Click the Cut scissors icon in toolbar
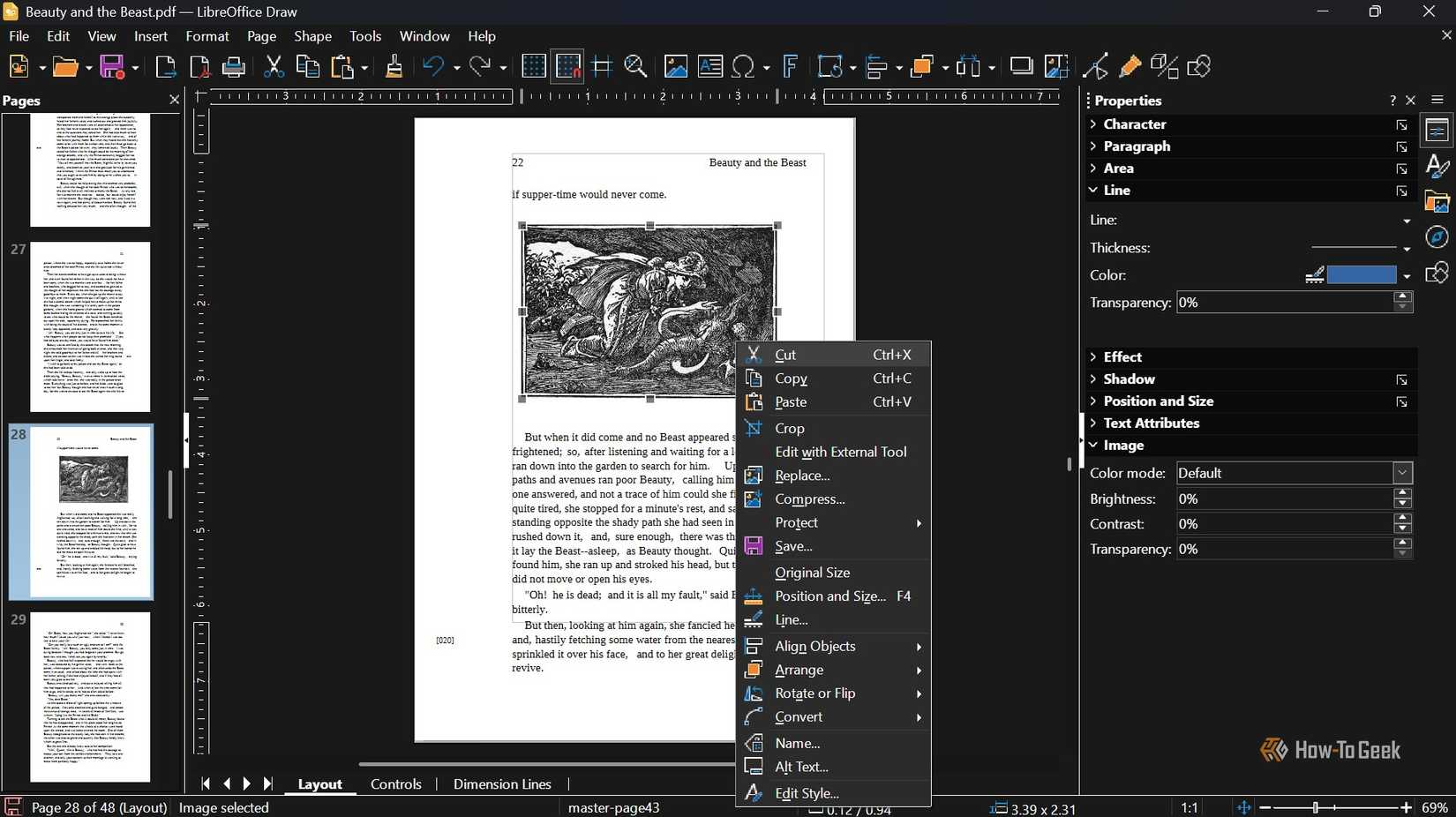The image size is (1456, 817). coord(274,67)
